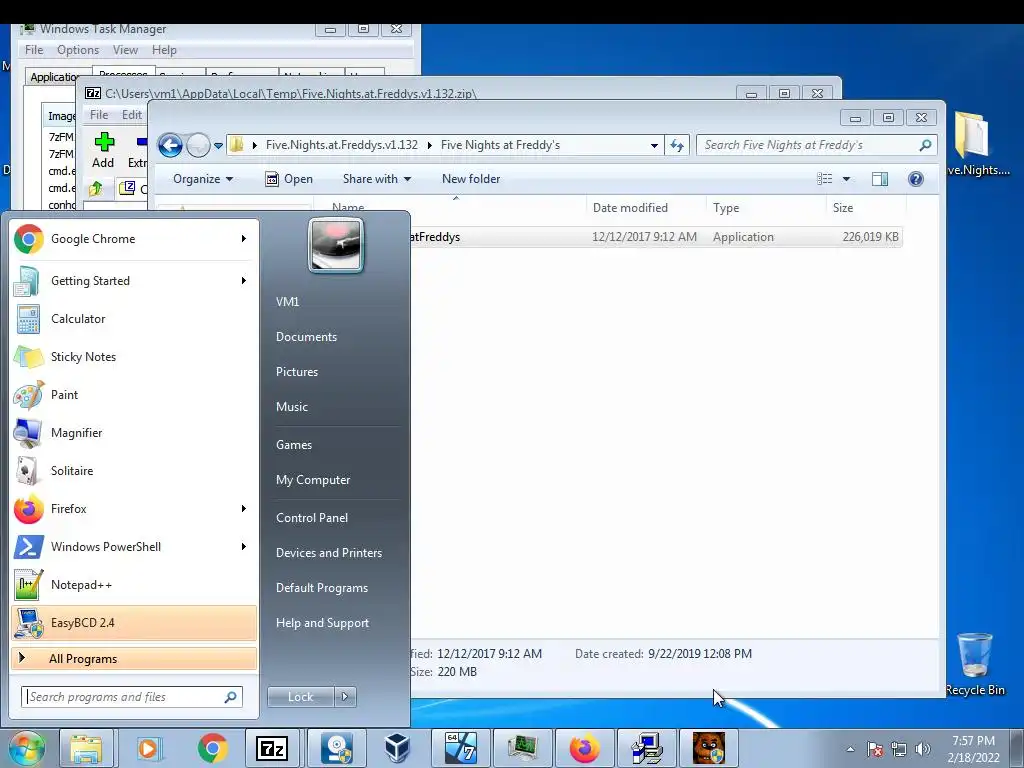Expand Google Chrome jump list arrow
This screenshot has width=1024, height=768.
coord(244,239)
